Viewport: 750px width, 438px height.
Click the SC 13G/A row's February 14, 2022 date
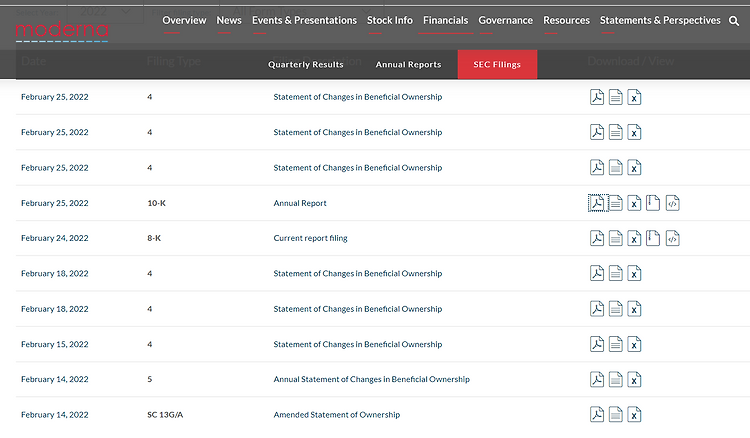(x=55, y=415)
